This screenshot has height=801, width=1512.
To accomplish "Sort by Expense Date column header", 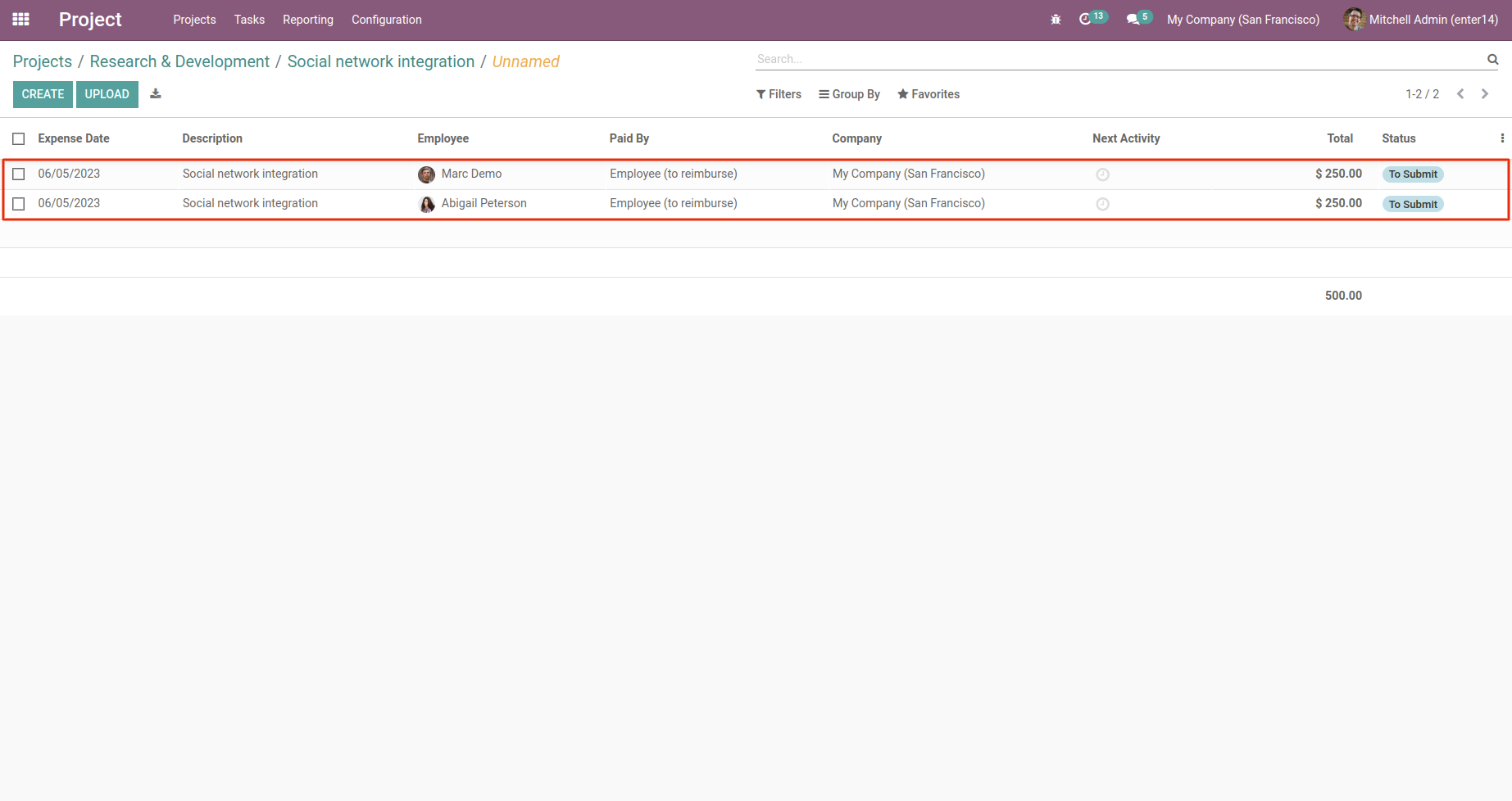I will point(74,138).
